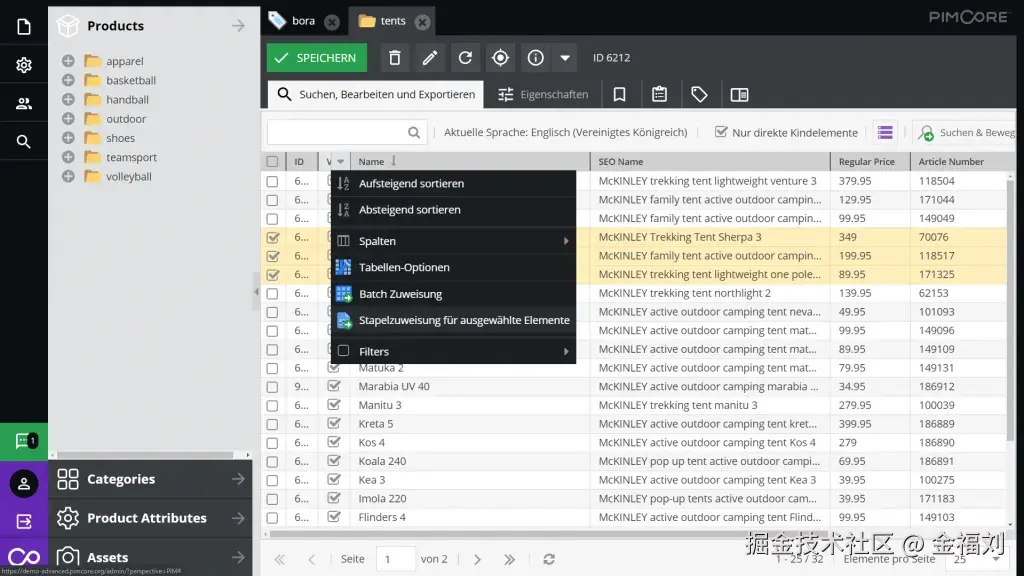Open the user profile icon
Viewport: 1024px width, 576px height.
tap(24, 484)
